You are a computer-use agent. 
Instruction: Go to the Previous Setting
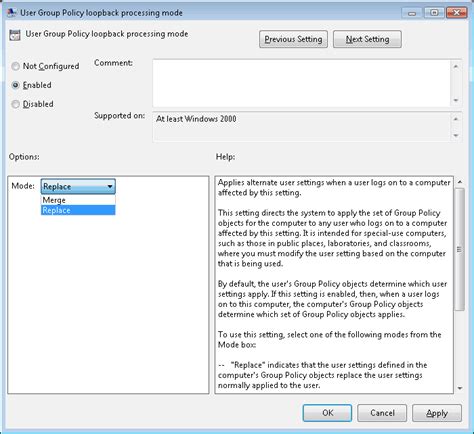click(293, 39)
